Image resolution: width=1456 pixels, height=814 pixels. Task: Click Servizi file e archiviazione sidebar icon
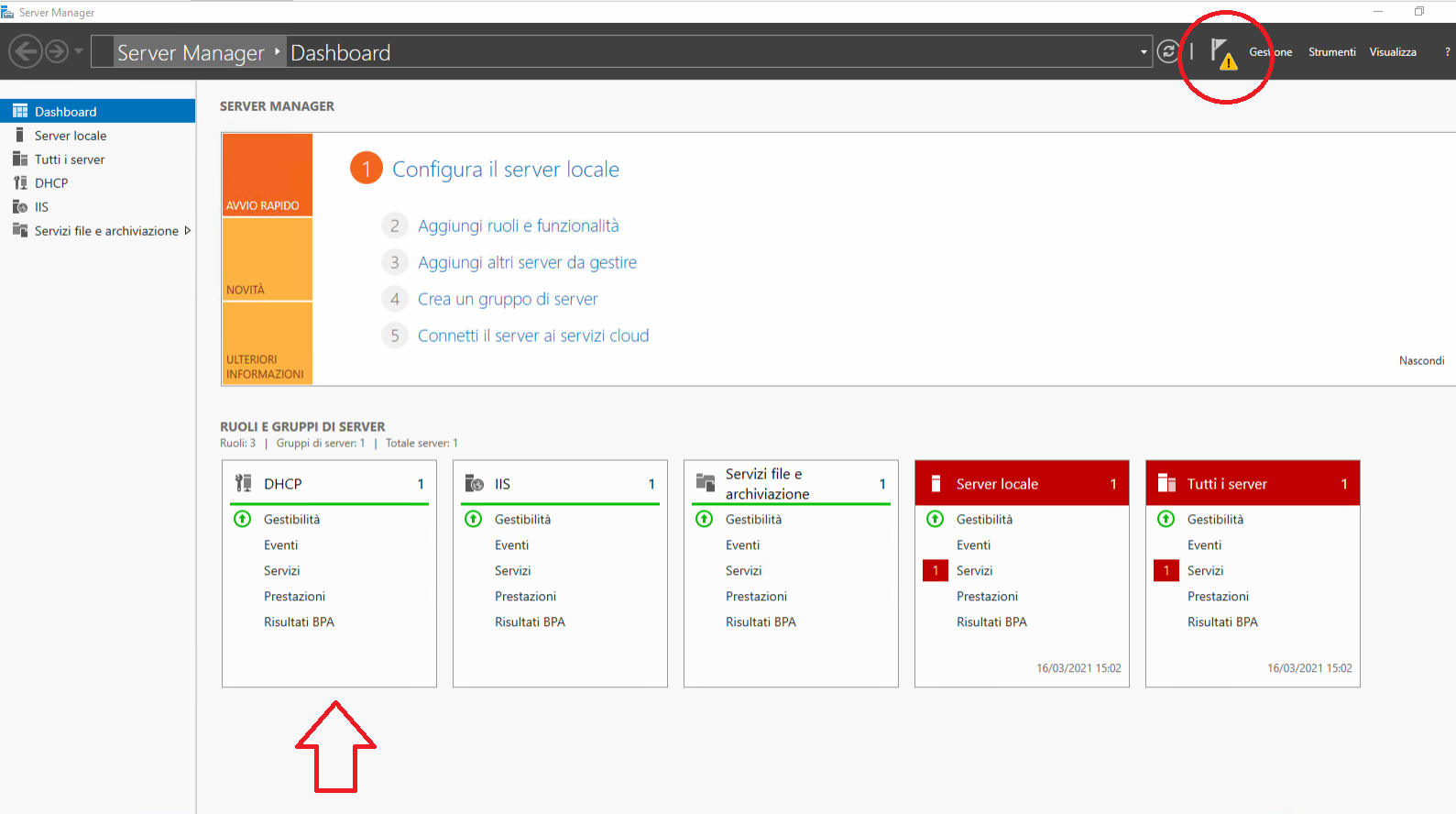coord(20,230)
